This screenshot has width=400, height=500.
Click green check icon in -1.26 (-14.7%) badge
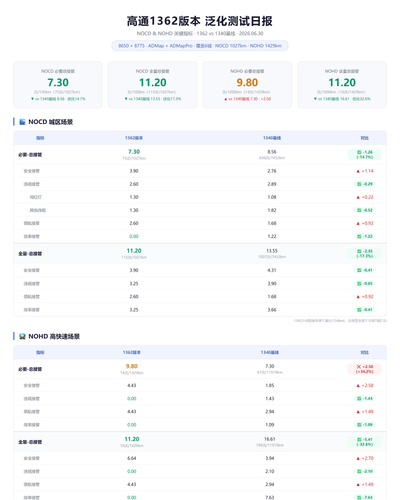coord(359,152)
